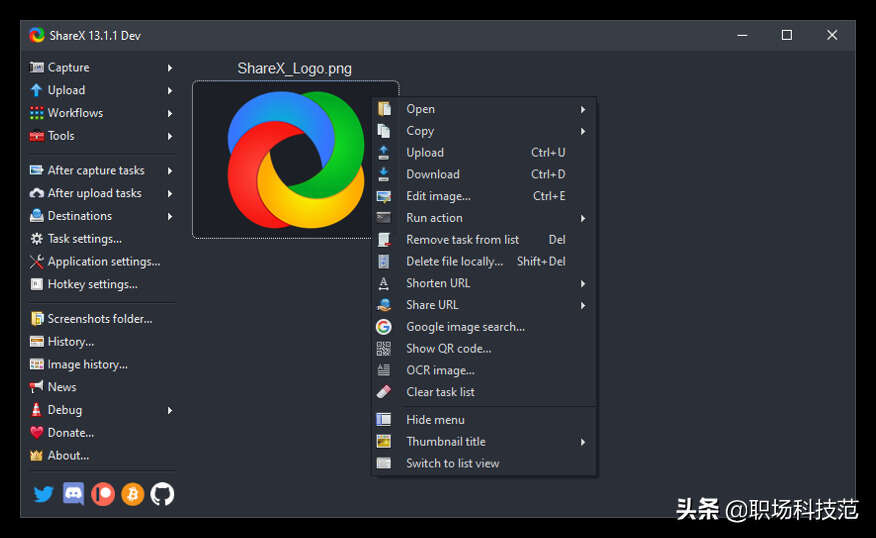Click the Hotkey settings icon
The height and width of the screenshot is (538, 876).
click(37, 284)
